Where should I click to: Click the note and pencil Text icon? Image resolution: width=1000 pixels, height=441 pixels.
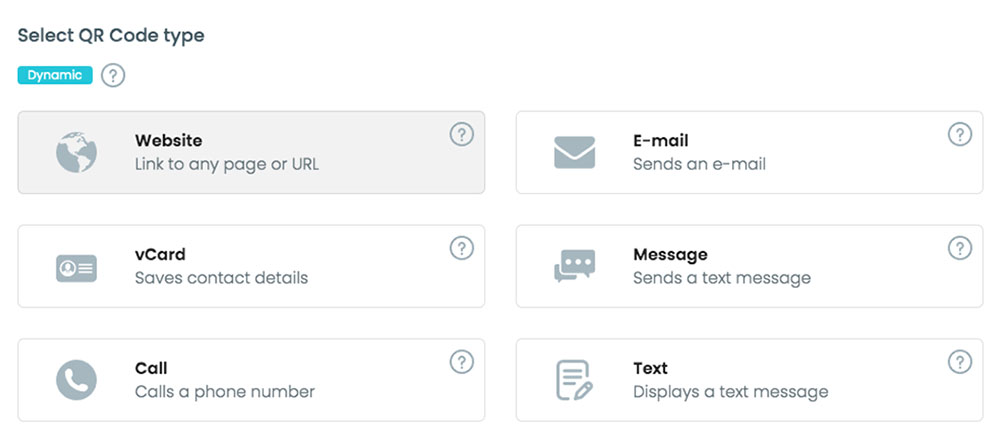click(x=575, y=380)
